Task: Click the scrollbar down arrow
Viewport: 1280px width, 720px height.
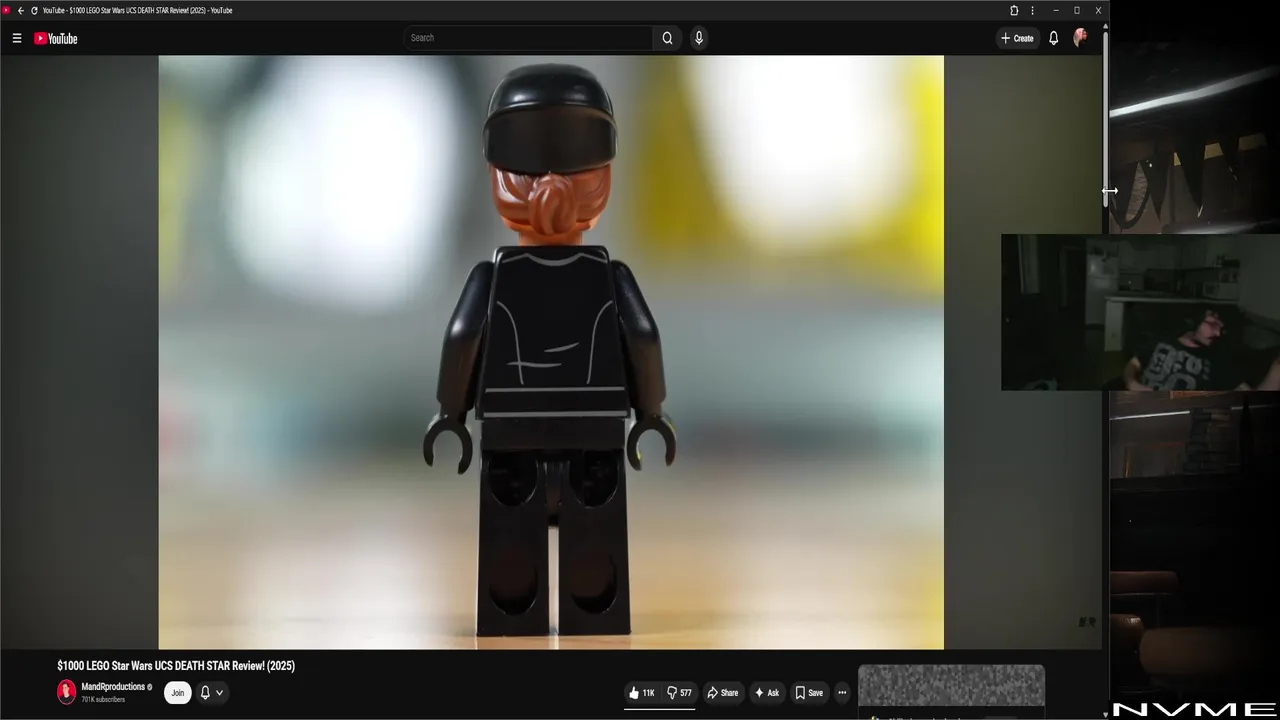Action: (x=1105, y=714)
